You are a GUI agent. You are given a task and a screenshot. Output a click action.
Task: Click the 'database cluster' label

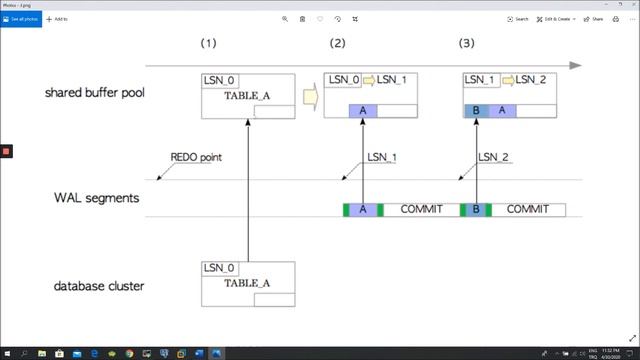(99, 286)
